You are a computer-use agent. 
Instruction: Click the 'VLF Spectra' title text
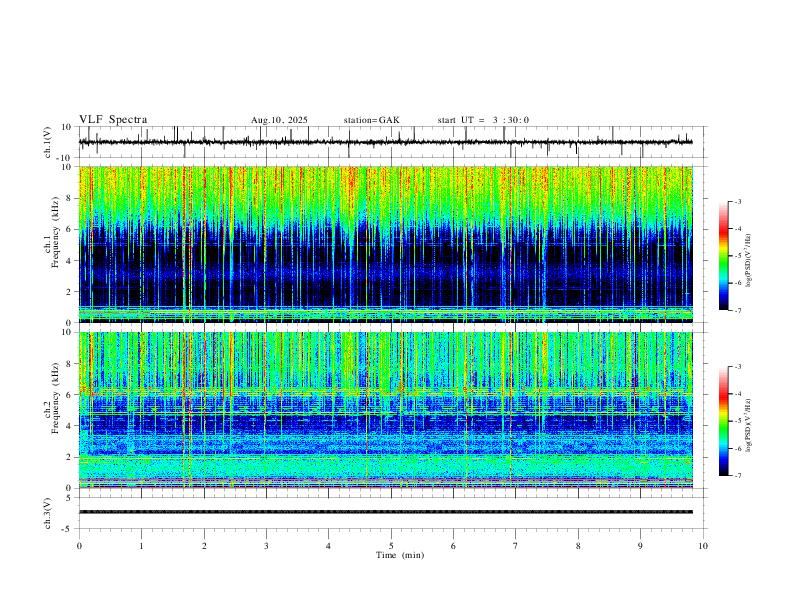[113, 120]
